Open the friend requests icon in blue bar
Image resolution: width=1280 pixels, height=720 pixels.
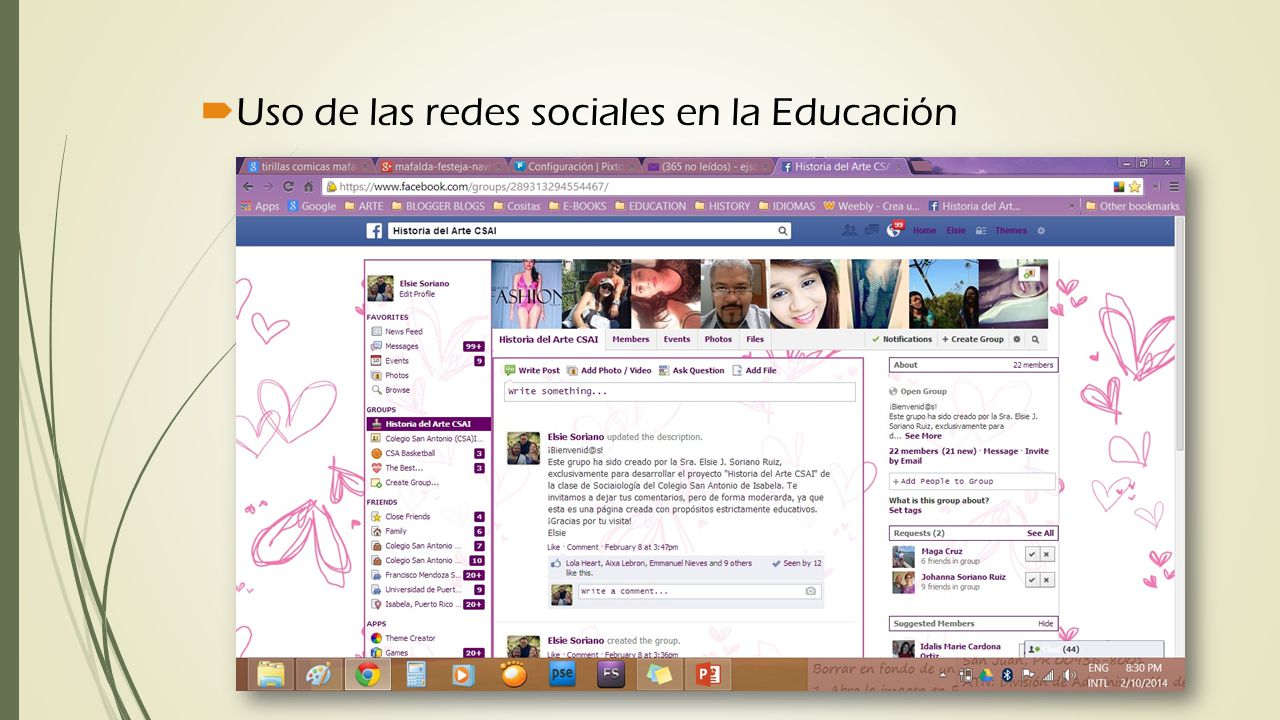click(849, 230)
